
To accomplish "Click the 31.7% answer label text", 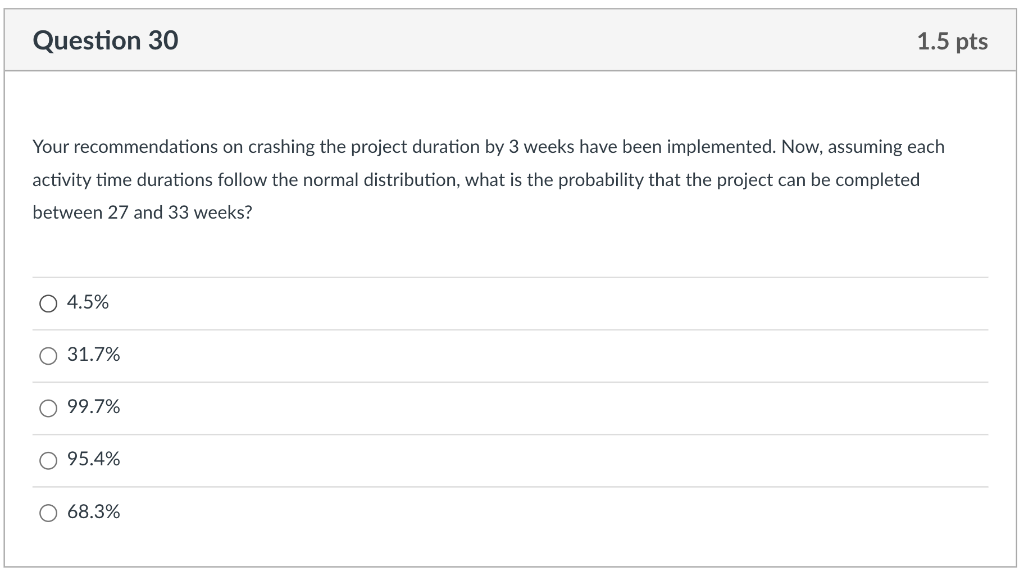I will pos(93,355).
